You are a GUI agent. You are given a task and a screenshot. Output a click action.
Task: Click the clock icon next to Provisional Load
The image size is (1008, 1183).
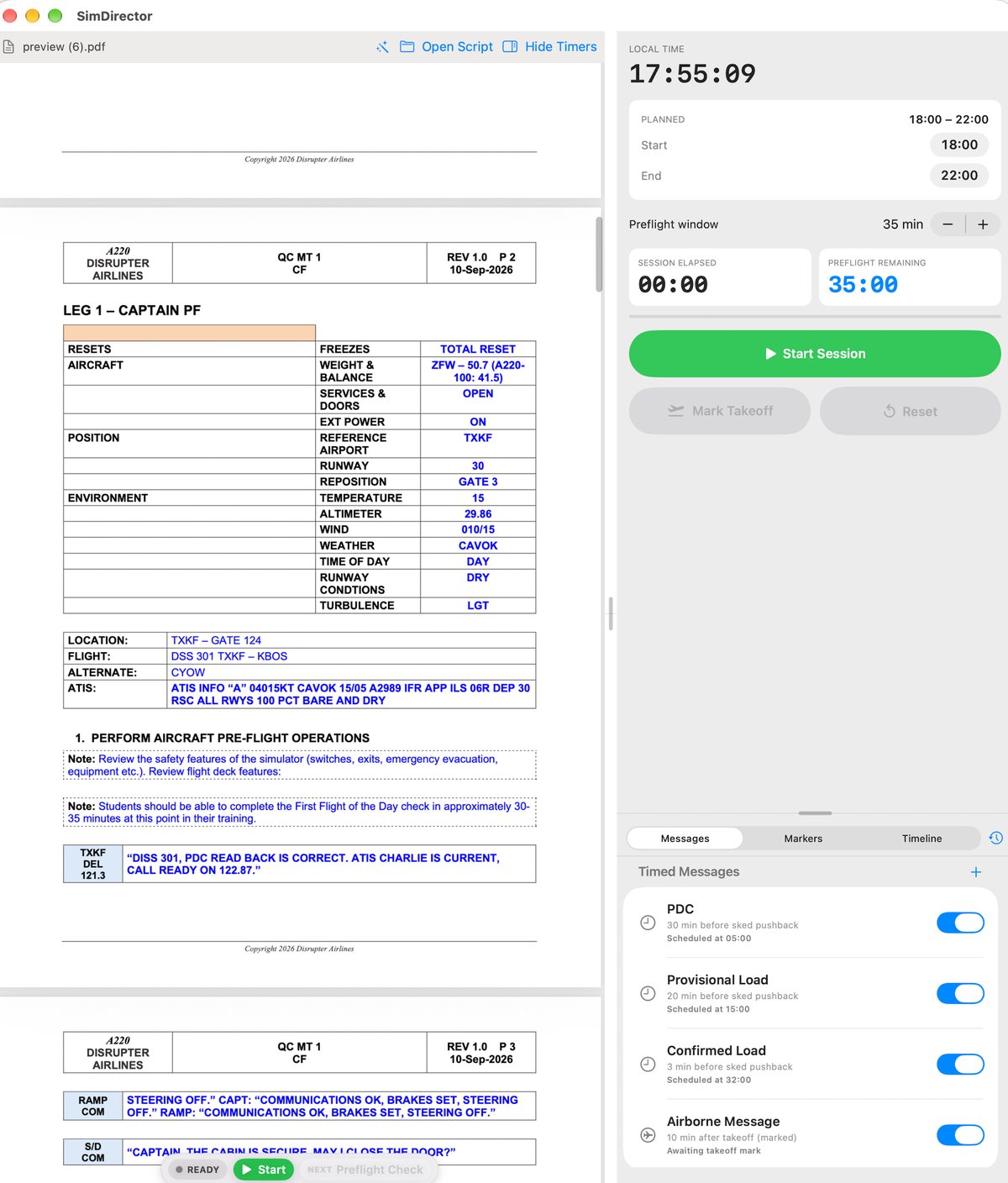[x=648, y=993]
